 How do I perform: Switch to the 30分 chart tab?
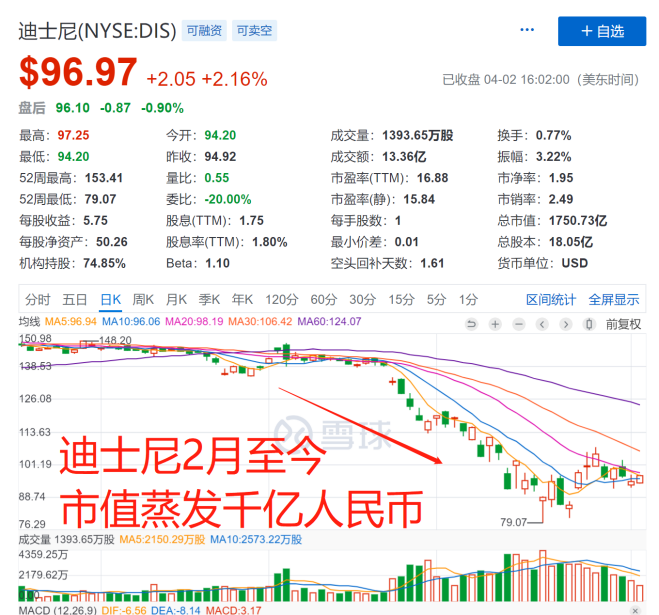[363, 300]
